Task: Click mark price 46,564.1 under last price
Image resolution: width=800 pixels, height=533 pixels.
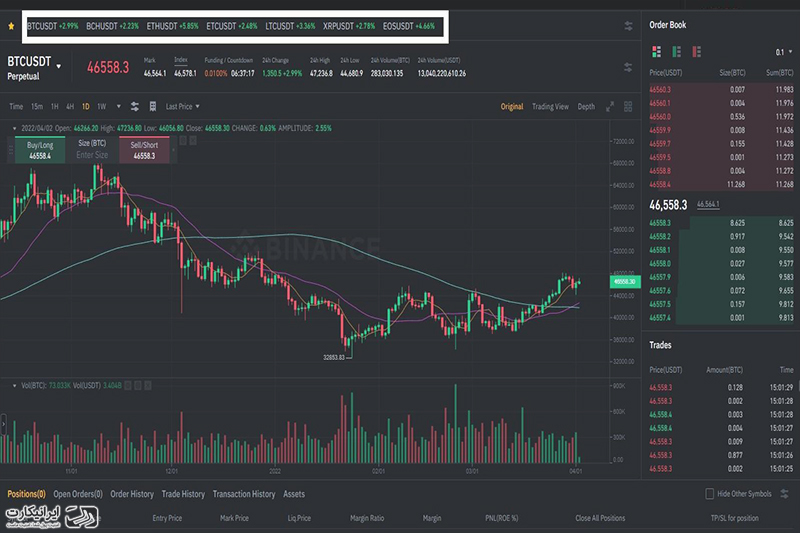Action: point(708,204)
